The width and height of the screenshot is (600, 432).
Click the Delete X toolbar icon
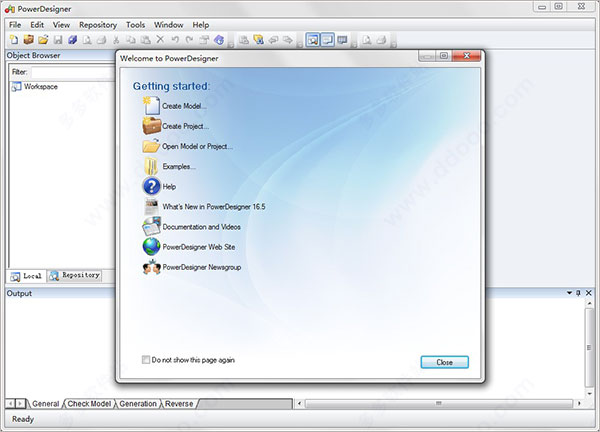pyautogui.click(x=160, y=39)
